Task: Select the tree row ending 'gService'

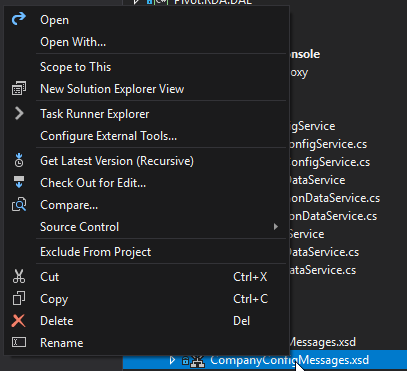Action: 312,126
